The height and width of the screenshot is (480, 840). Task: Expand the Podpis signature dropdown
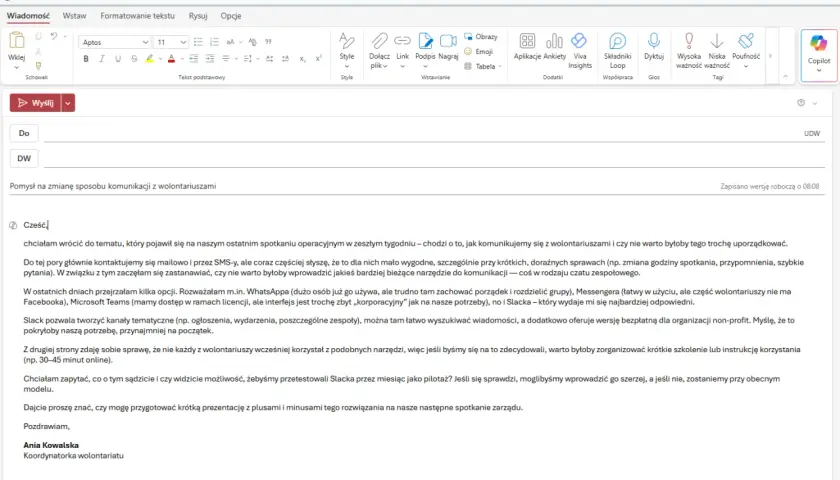[425, 66]
